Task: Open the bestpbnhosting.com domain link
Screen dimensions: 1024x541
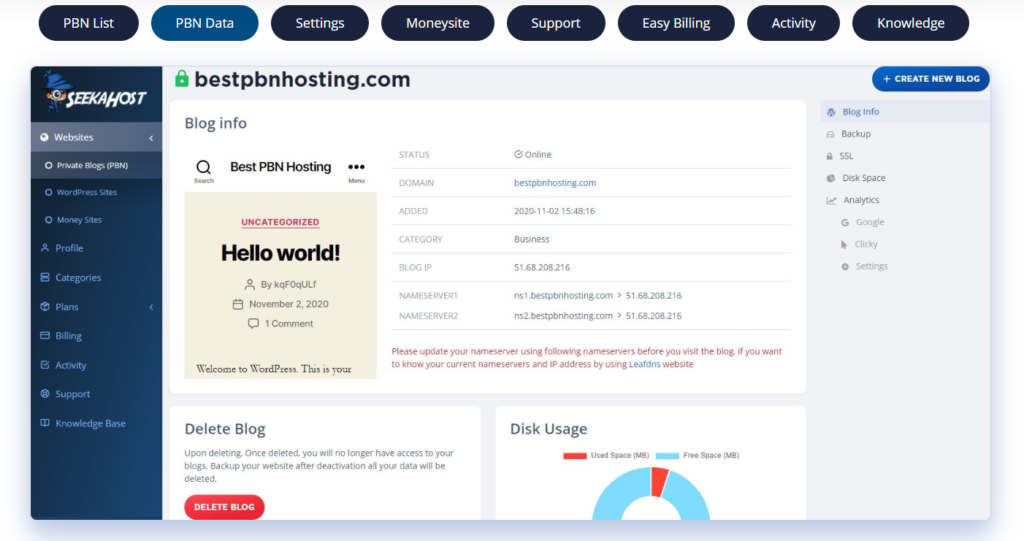Action: (554, 183)
